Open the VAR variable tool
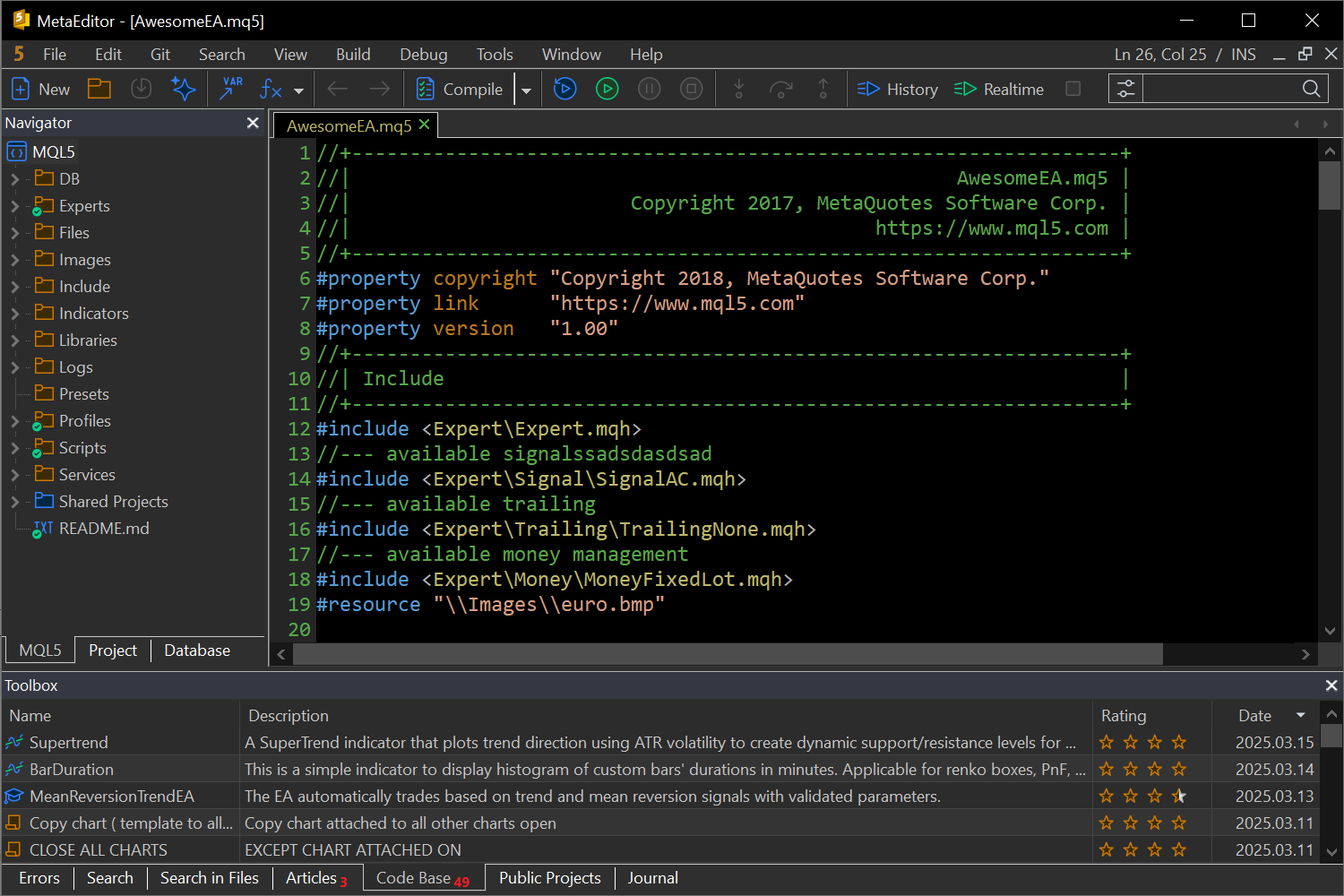Viewport: 1344px width, 896px height. tap(231, 89)
